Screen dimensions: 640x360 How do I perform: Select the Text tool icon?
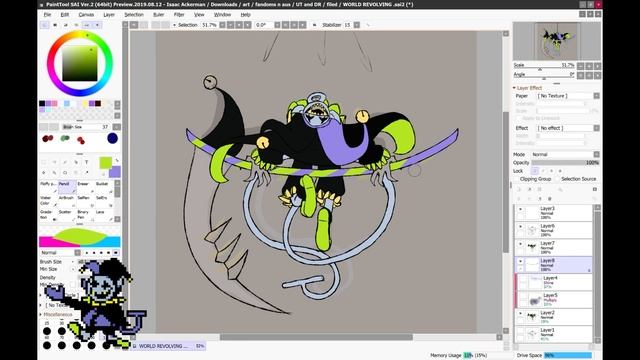(x=87, y=162)
